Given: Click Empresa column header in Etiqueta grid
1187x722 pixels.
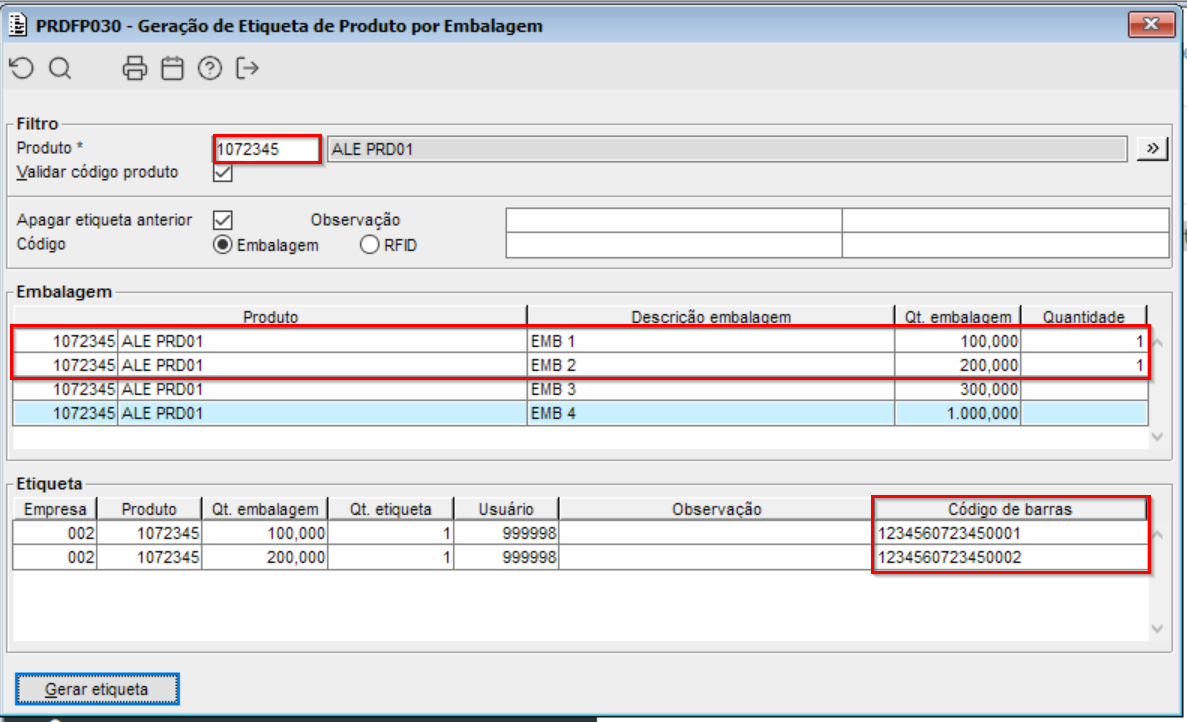Looking at the screenshot, I should point(55,509).
